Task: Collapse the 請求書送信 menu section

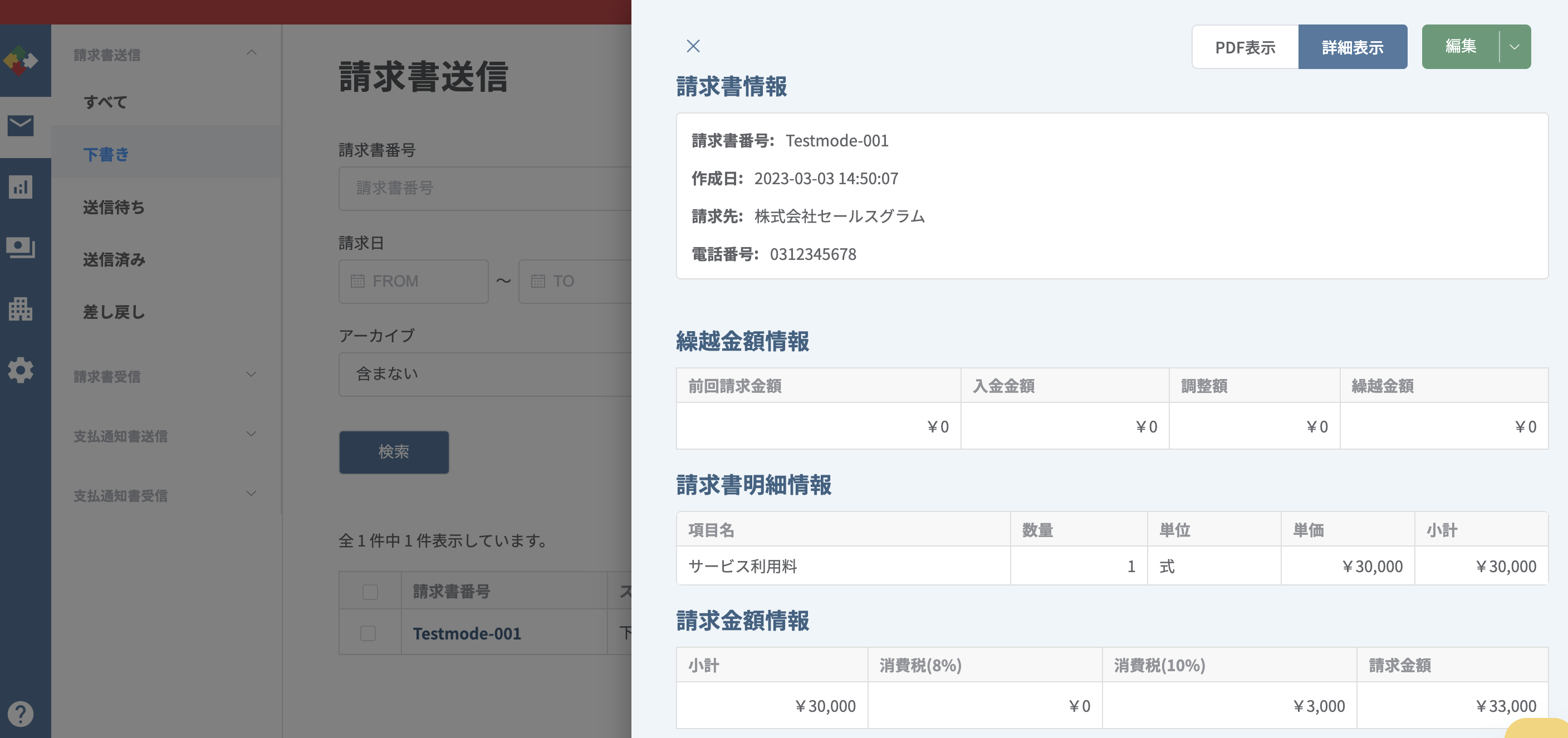Action: [x=251, y=53]
